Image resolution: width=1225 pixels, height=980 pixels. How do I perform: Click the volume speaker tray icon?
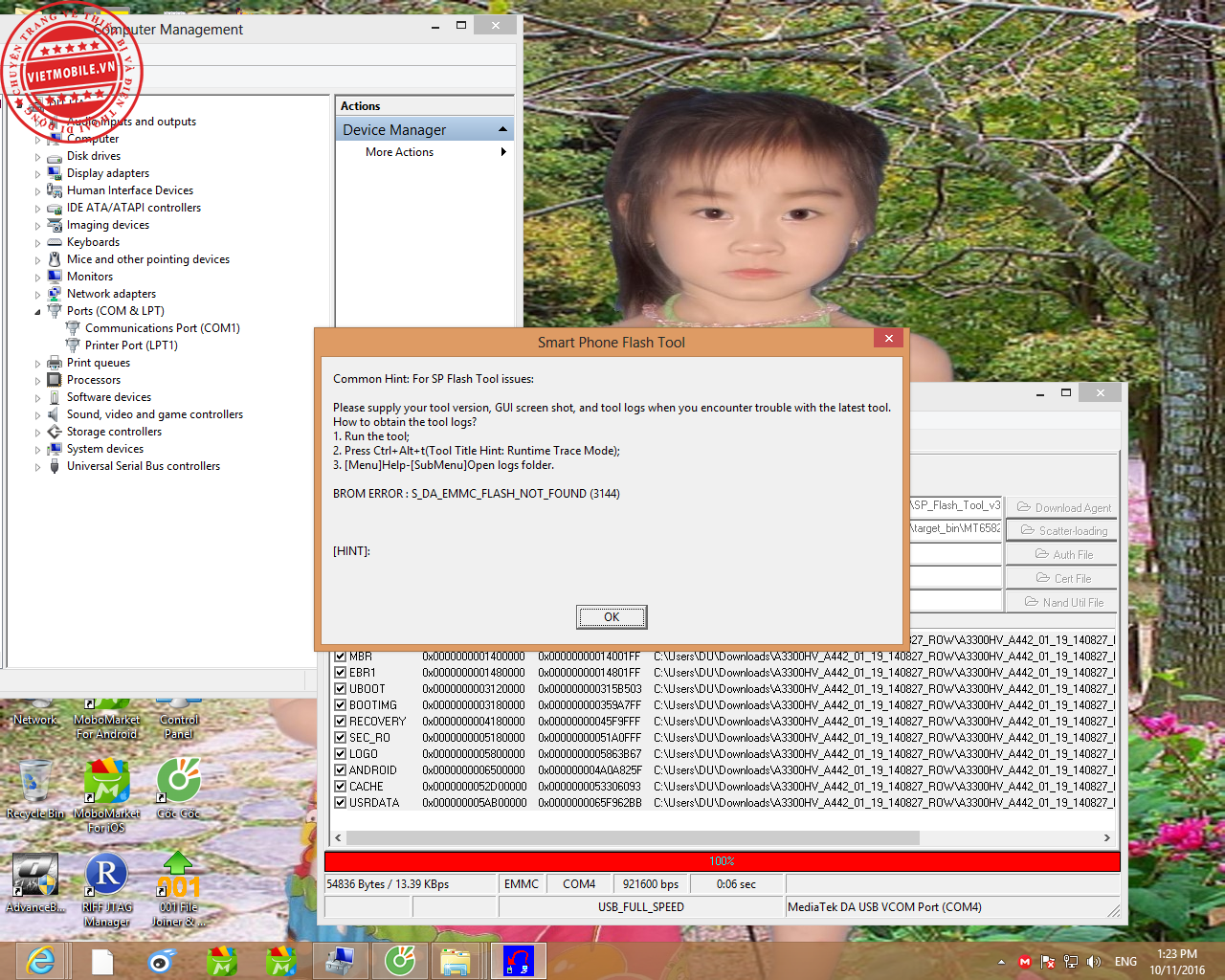1094,962
